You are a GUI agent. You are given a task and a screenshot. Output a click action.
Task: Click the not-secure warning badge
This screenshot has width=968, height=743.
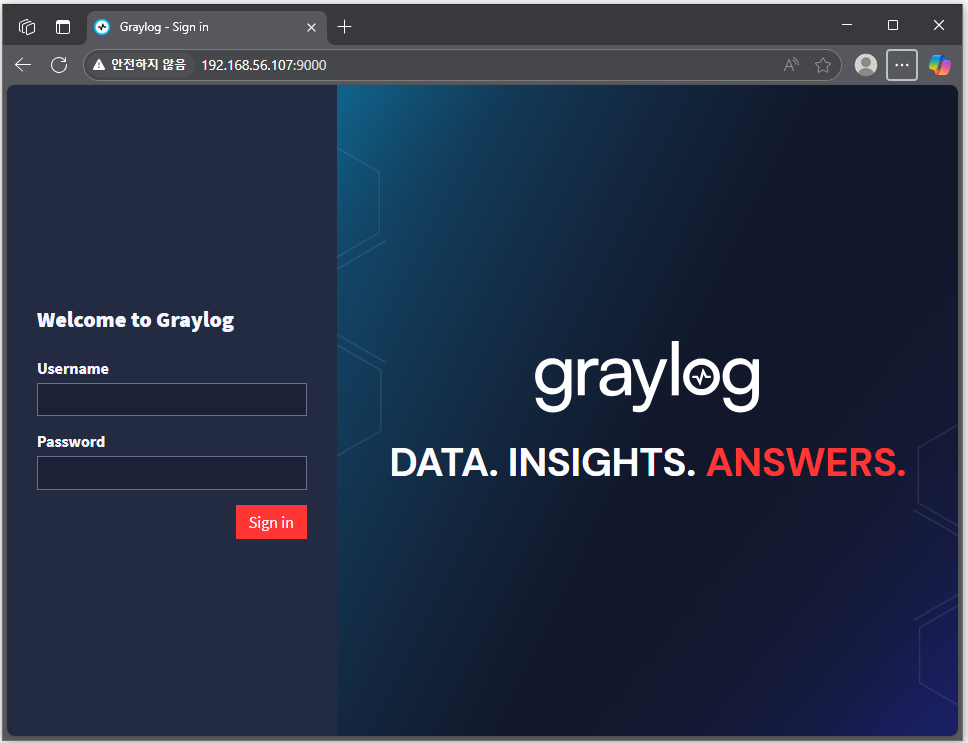click(x=140, y=65)
